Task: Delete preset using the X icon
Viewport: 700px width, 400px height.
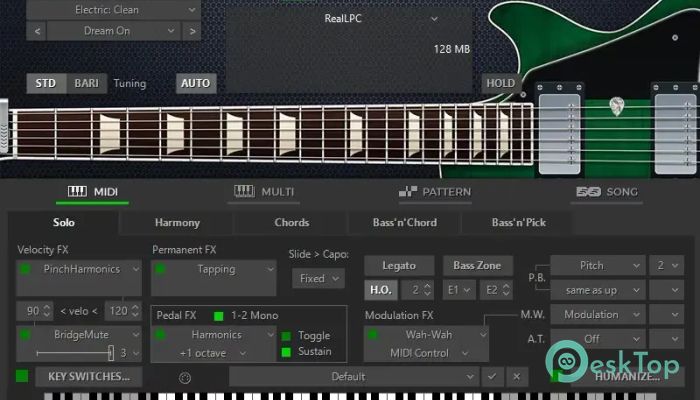Action: click(516, 377)
